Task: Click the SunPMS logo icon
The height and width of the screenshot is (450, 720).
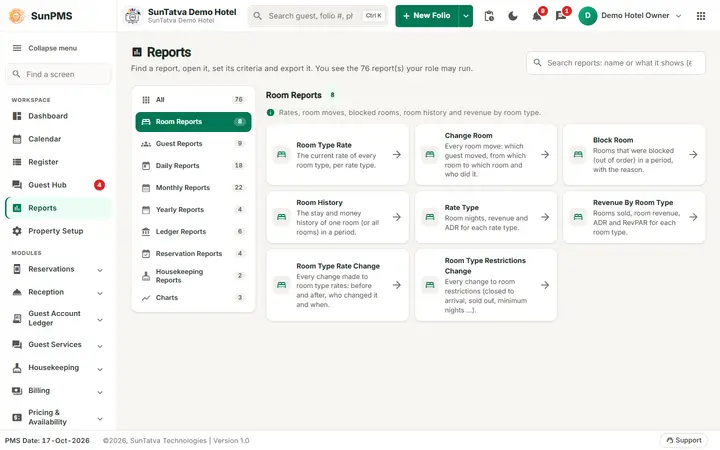Action: coord(17,16)
